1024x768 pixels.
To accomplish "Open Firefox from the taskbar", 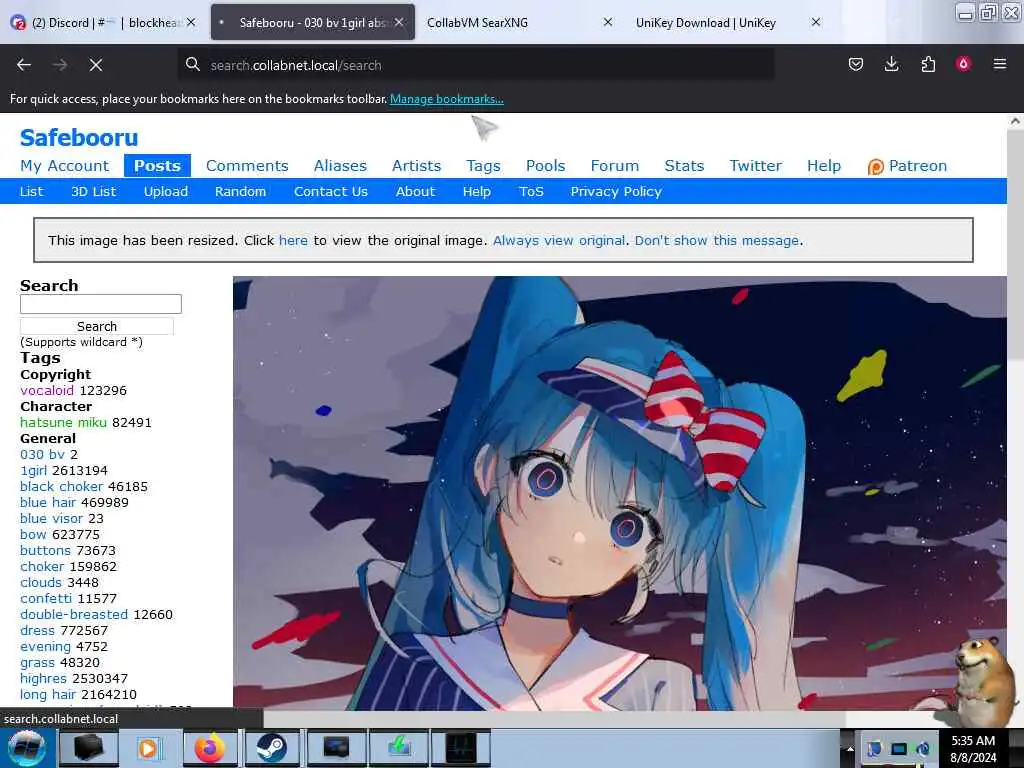I will pyautogui.click(x=210, y=748).
